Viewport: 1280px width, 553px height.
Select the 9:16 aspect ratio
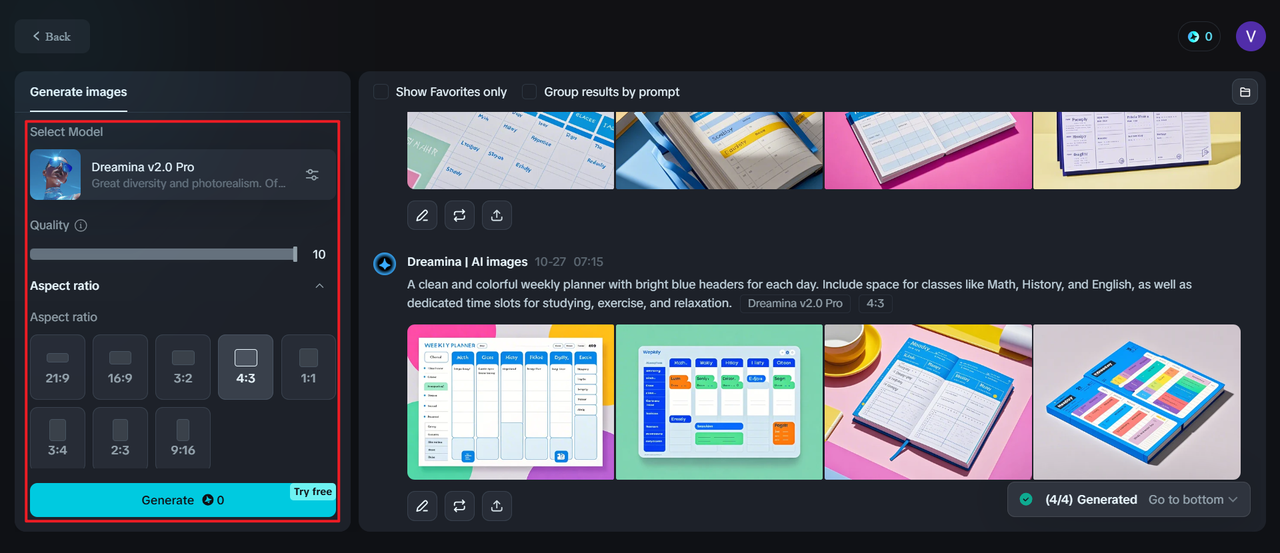click(183, 438)
